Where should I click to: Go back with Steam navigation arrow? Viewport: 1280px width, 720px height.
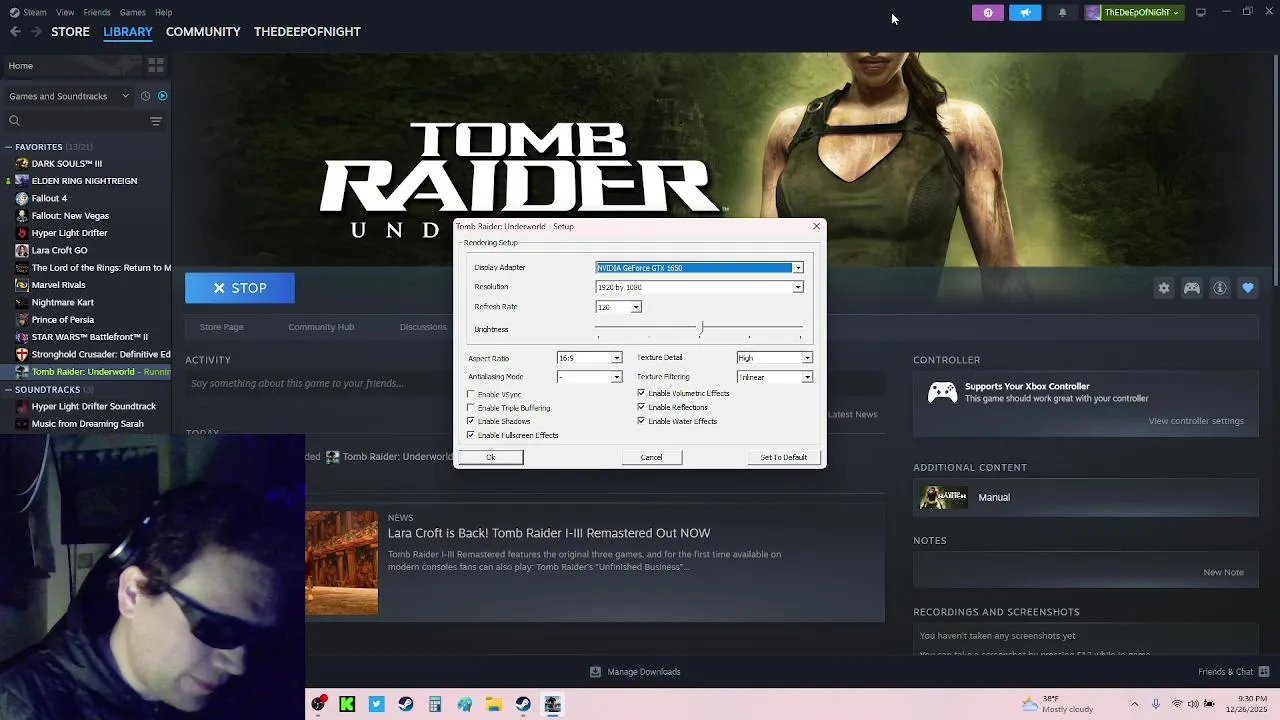pyautogui.click(x=15, y=32)
